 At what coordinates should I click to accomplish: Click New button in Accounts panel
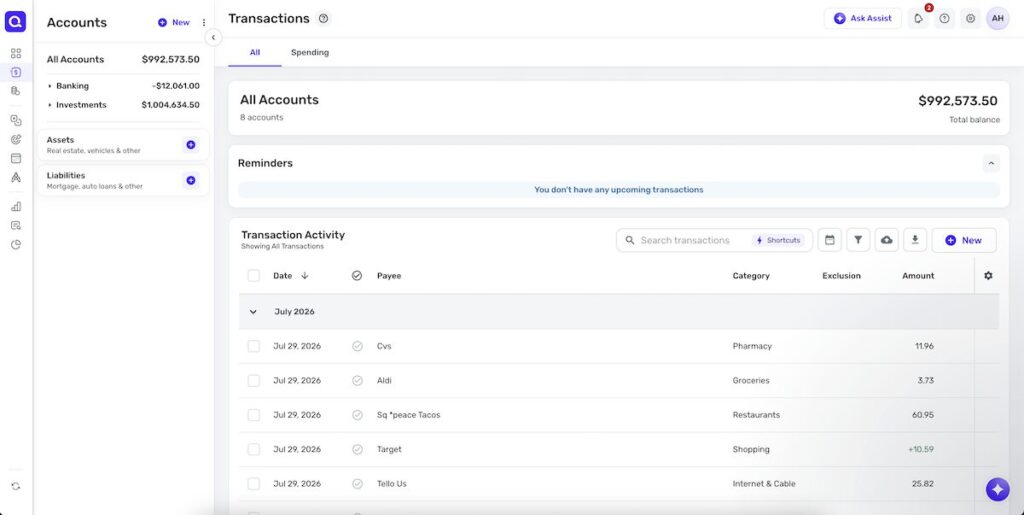click(174, 22)
